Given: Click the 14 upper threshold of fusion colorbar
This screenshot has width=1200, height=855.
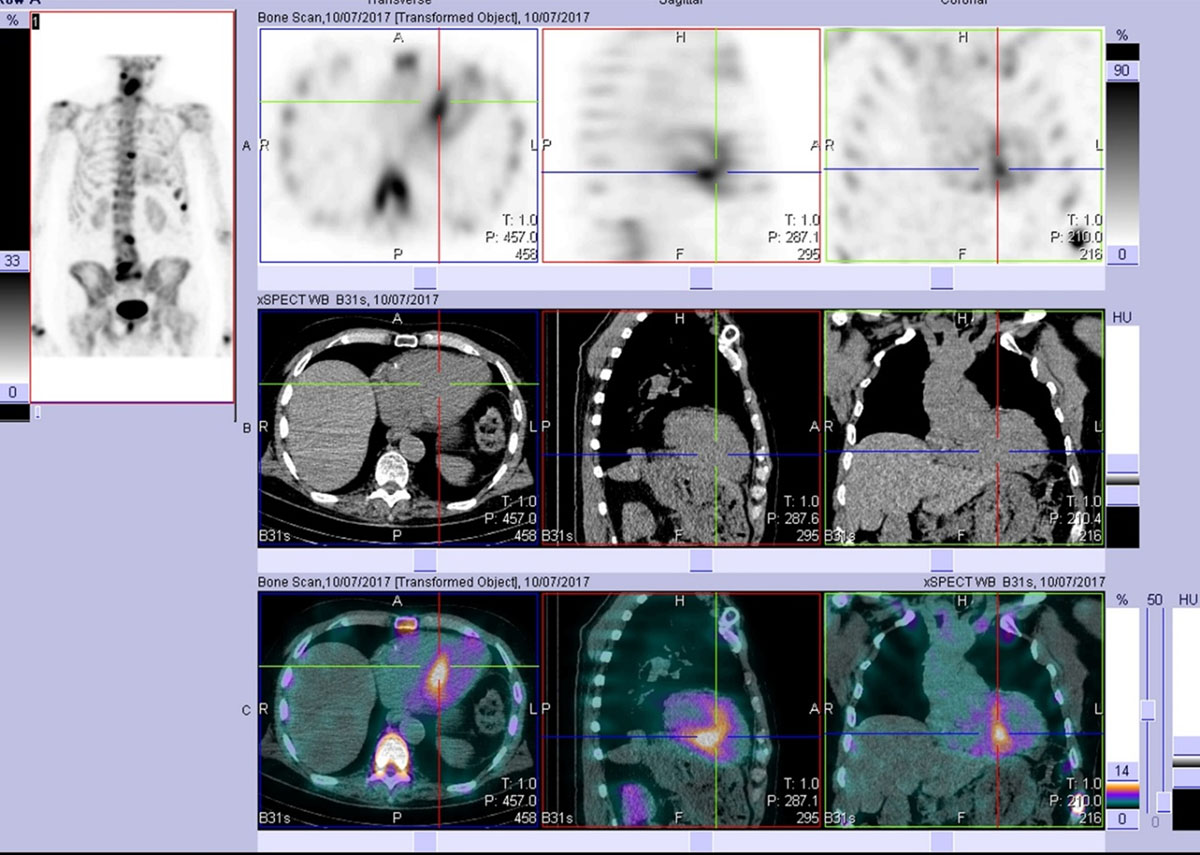Looking at the screenshot, I should click(1122, 771).
